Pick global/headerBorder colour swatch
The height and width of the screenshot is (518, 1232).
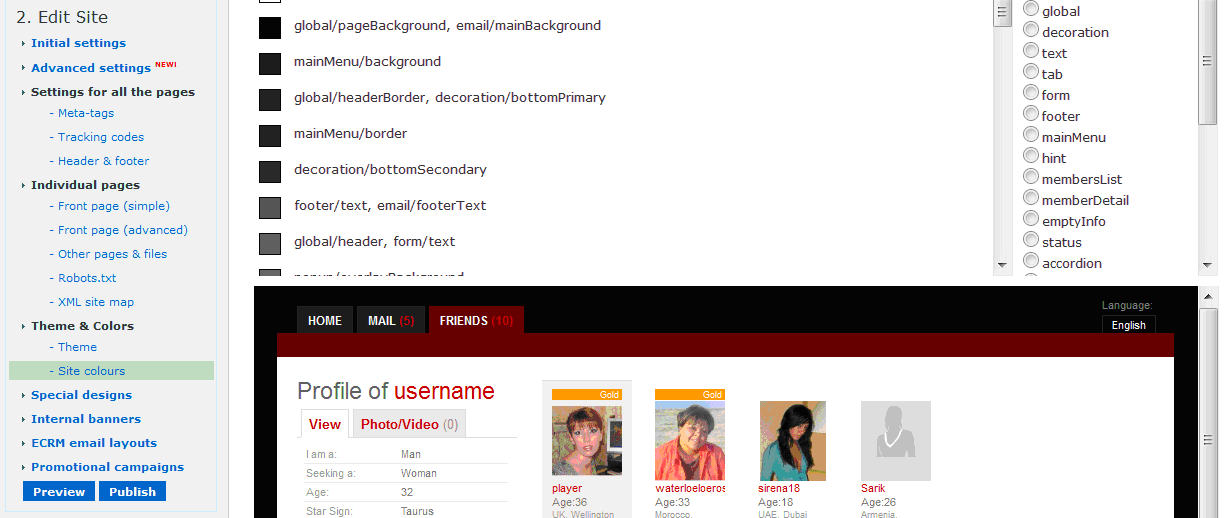[270, 100]
